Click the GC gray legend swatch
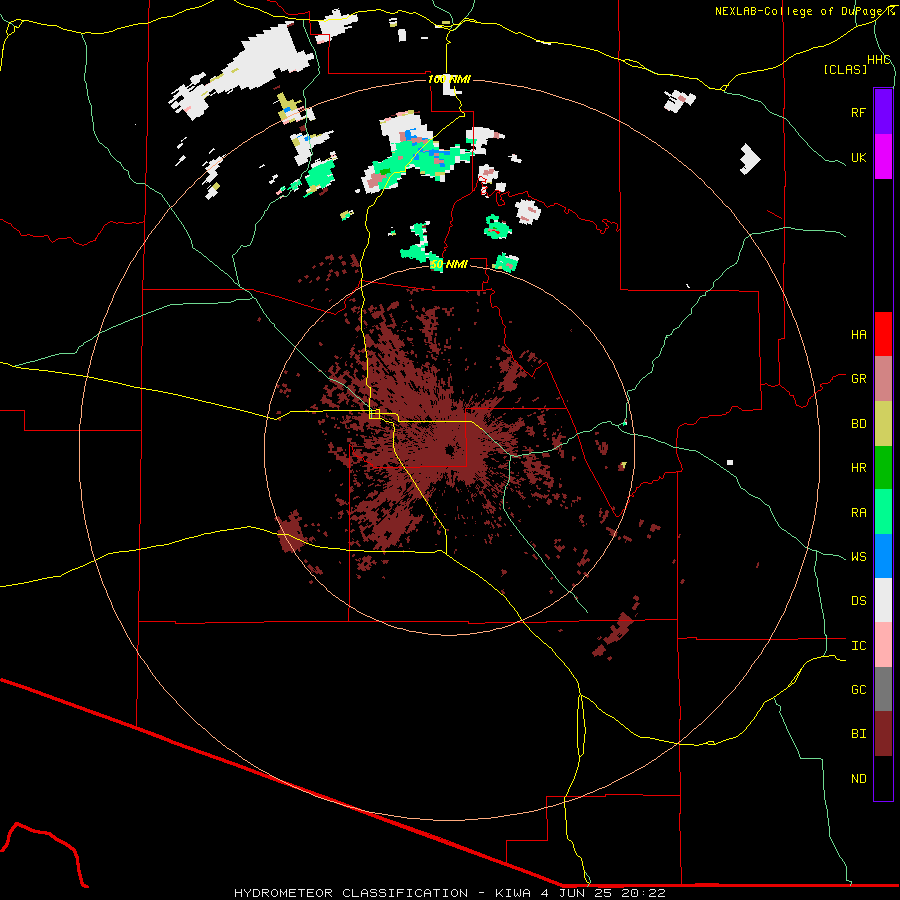 [883, 689]
